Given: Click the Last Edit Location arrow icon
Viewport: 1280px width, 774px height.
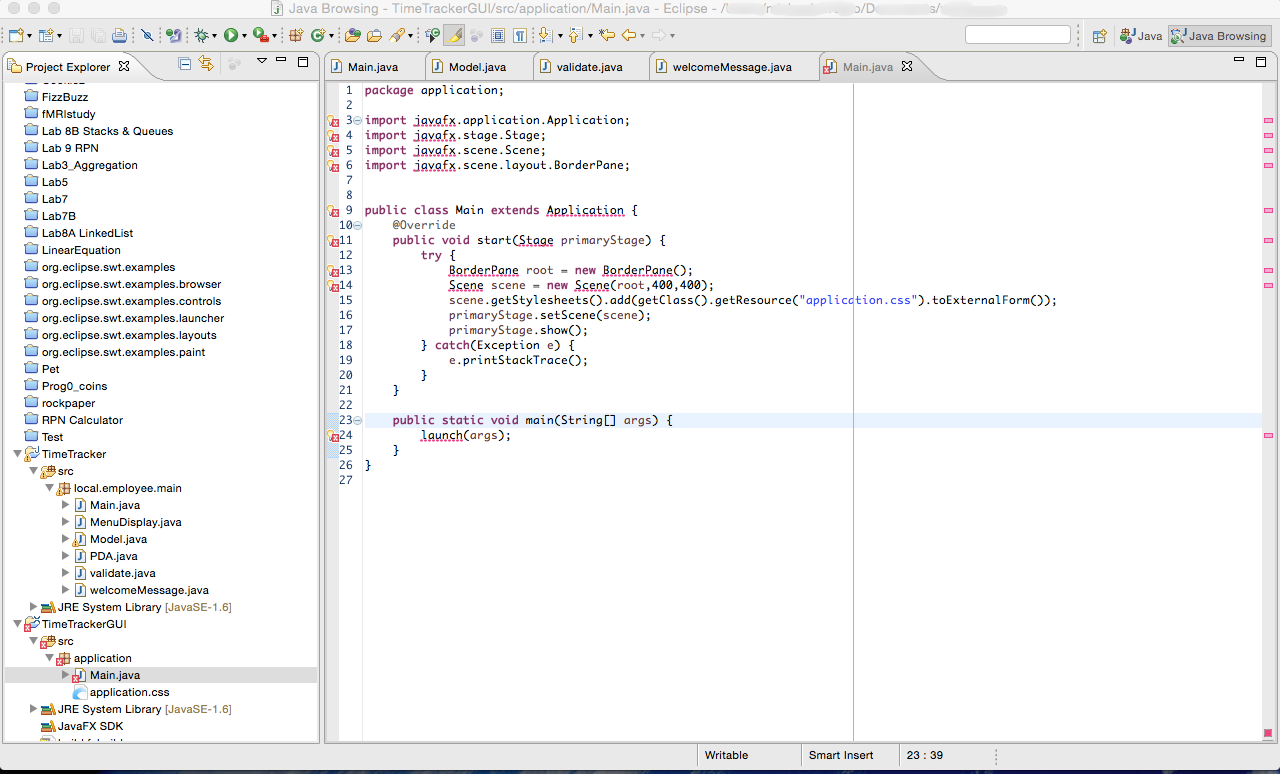Looking at the screenshot, I should pos(607,35).
